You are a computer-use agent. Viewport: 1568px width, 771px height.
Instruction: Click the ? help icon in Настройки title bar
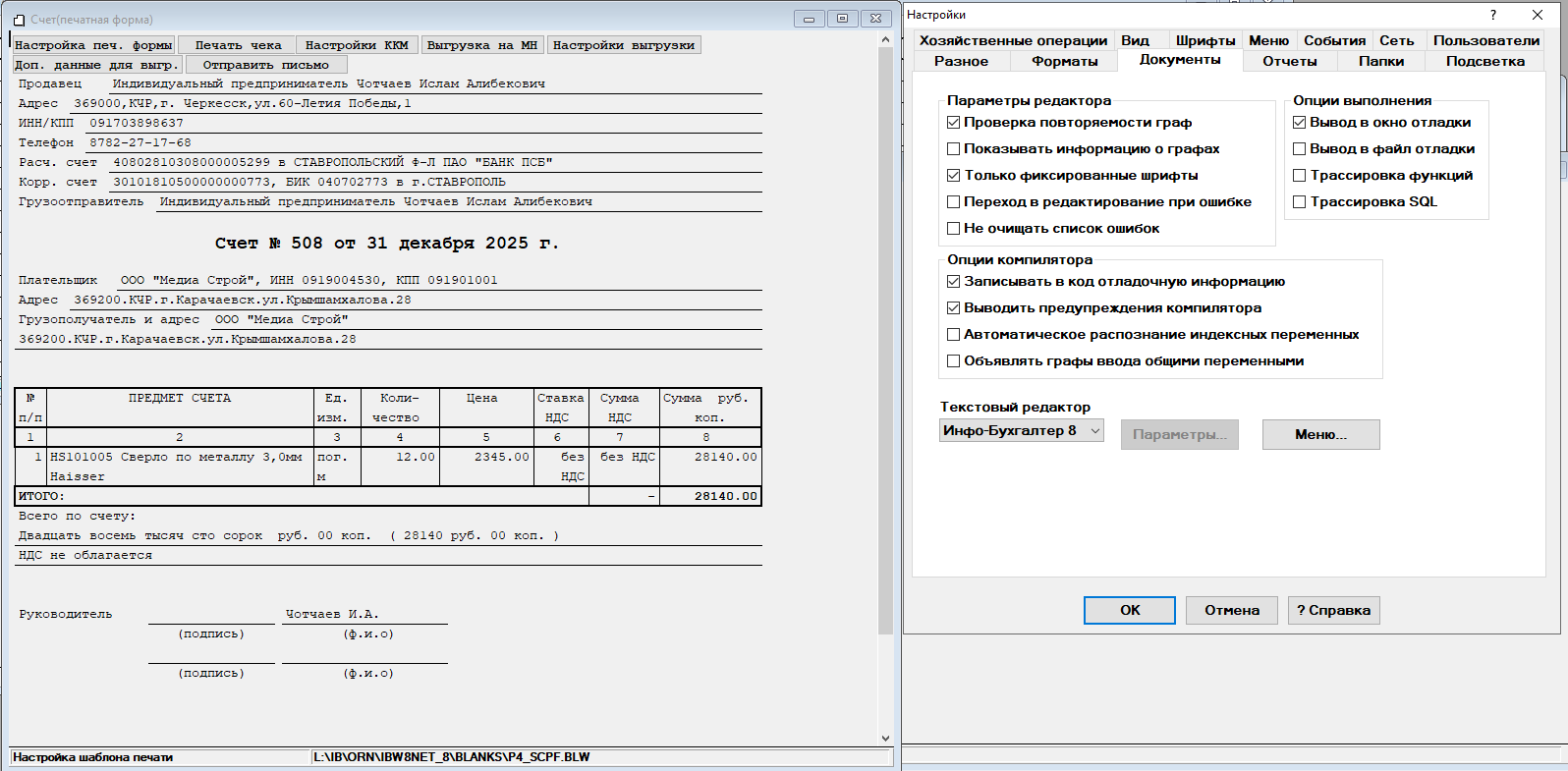pyautogui.click(x=1493, y=15)
